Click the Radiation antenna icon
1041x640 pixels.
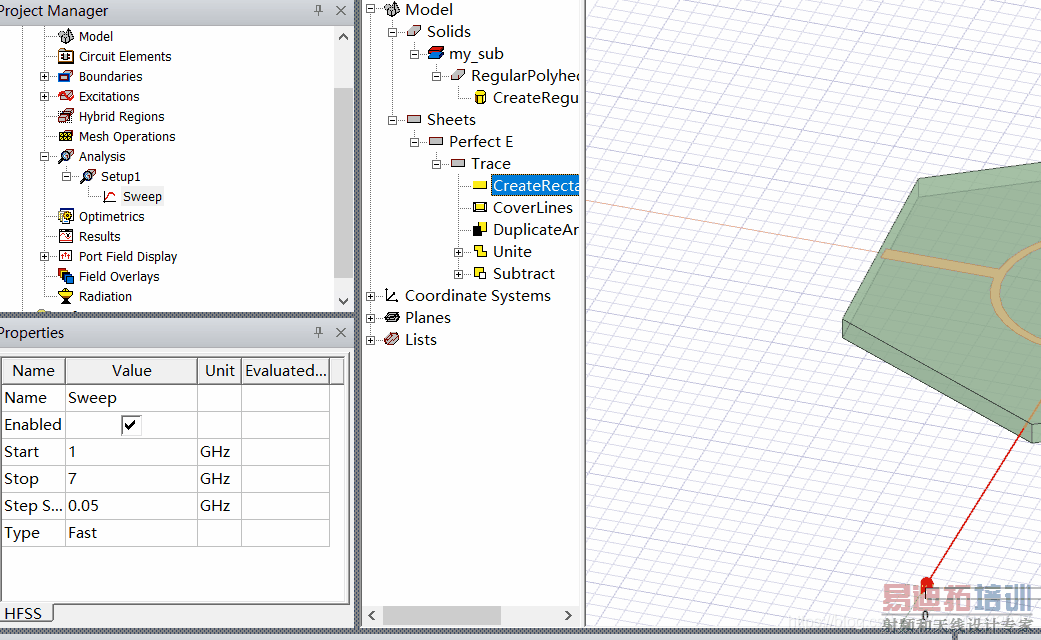[66, 296]
